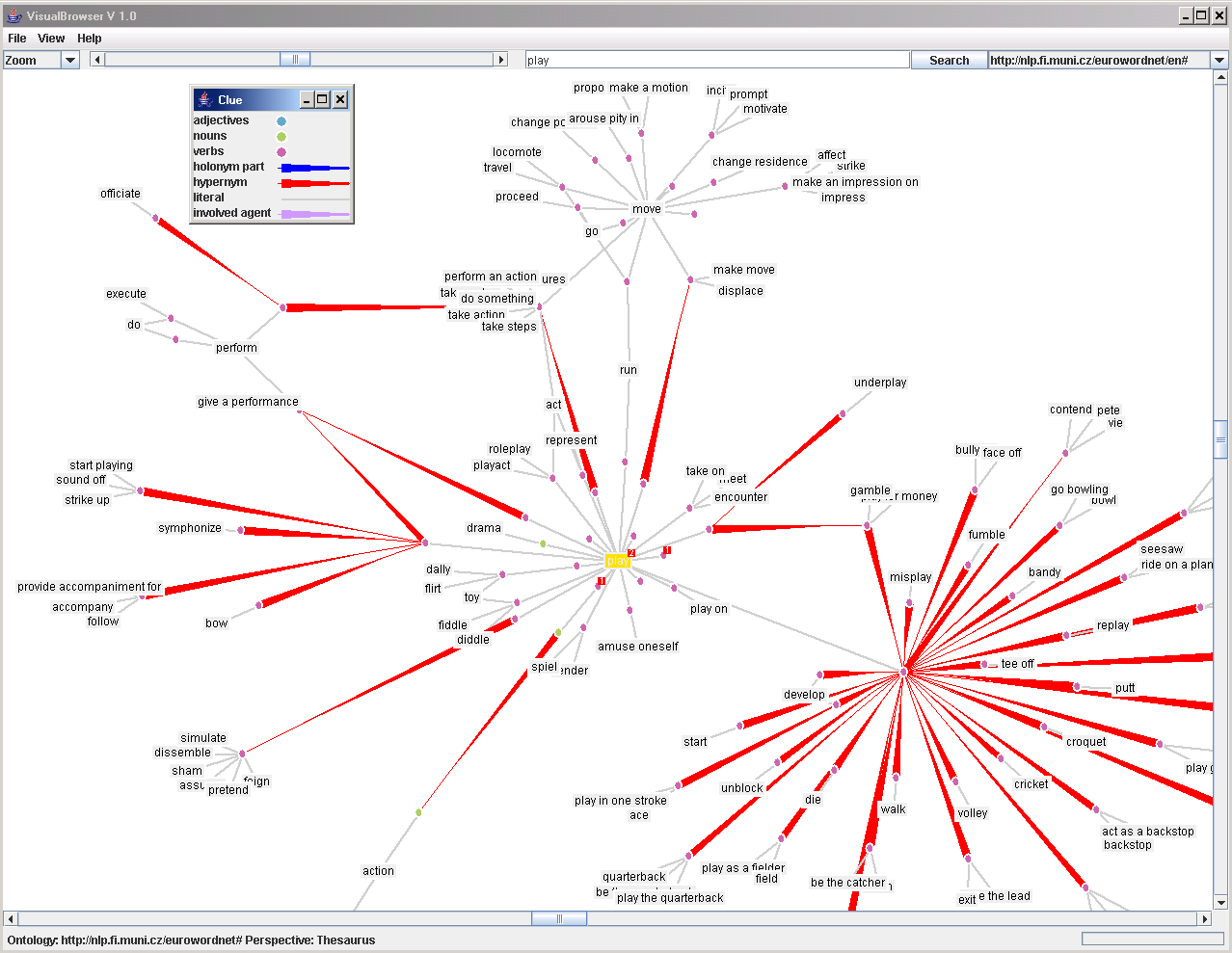Click the horizontal scrollbar left arrow
Viewport: 1232px width, 953px height.
(11, 919)
